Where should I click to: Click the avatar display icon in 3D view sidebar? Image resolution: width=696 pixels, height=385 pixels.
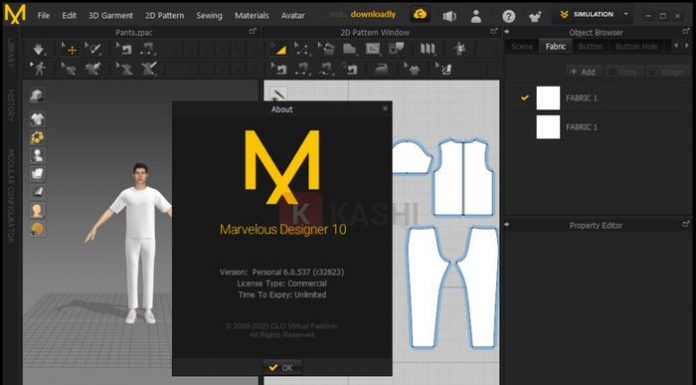point(37,155)
